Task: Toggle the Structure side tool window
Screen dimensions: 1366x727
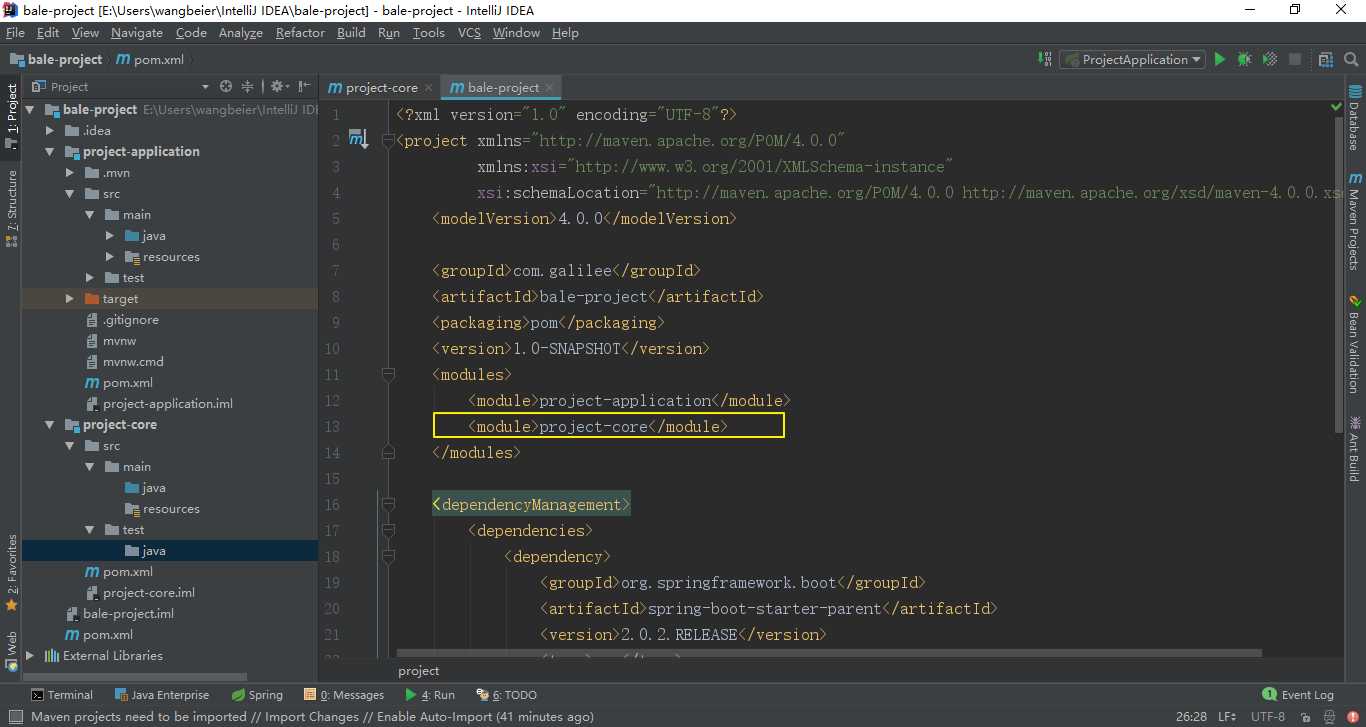Action: click(11, 207)
